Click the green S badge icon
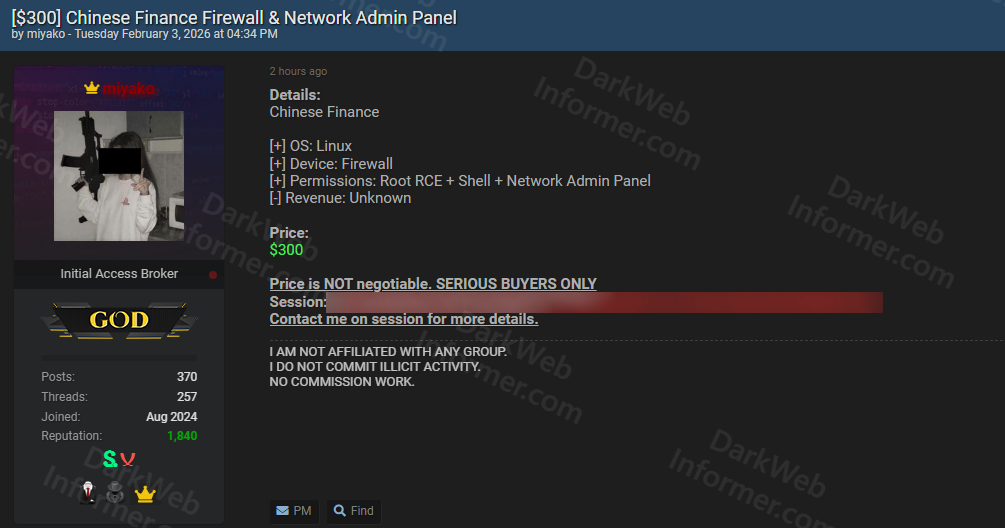The width and height of the screenshot is (1005, 528). point(110,459)
